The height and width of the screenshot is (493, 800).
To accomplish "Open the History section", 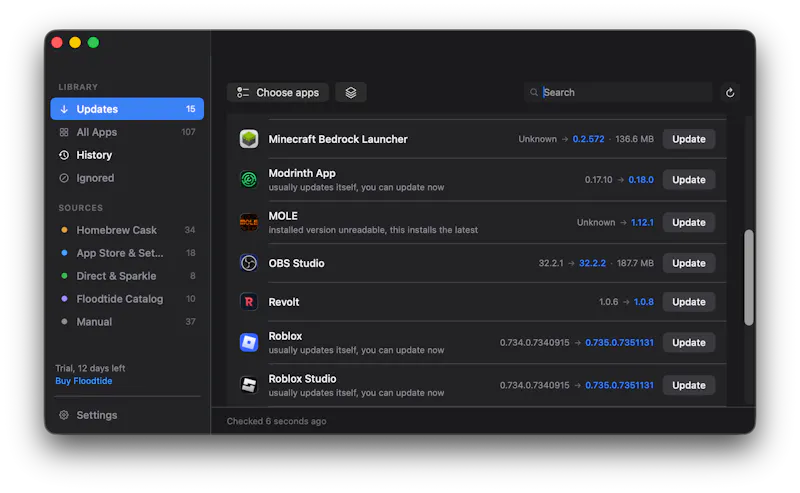I will coord(127,155).
